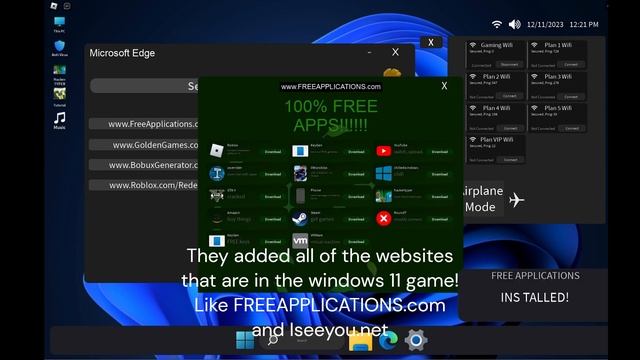Click the 12:21 PM clock in system tray
Screen dimensions: 640x360
point(584,24)
